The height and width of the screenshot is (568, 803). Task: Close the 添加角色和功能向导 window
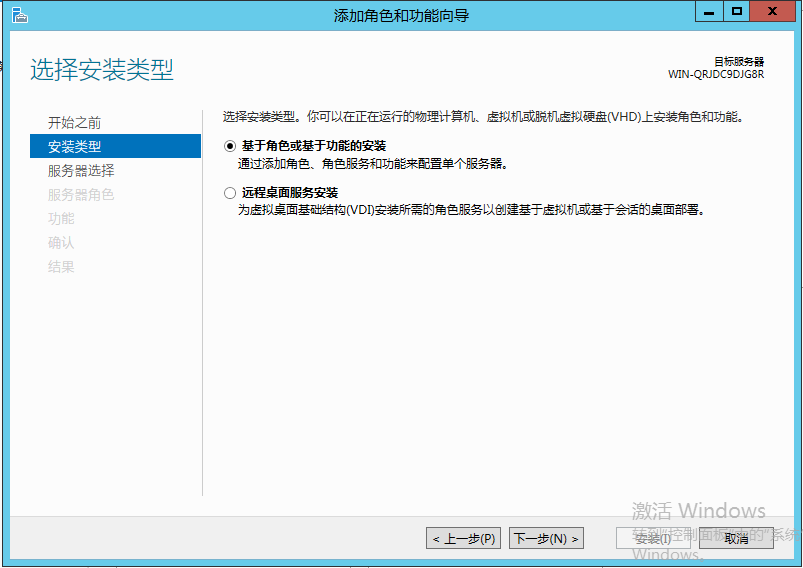coord(772,11)
